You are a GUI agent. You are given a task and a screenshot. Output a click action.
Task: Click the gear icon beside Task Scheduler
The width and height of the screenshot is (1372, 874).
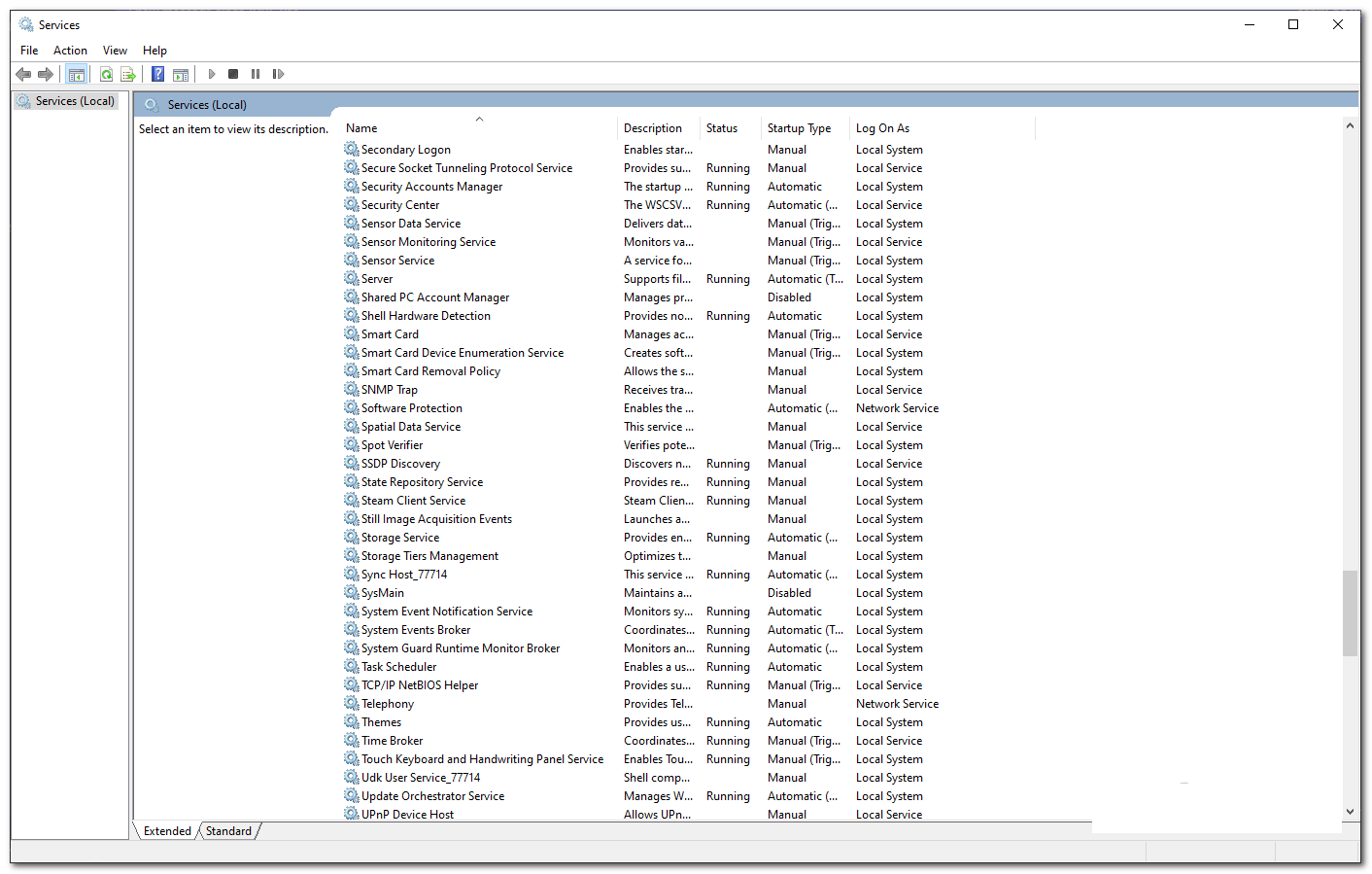(351, 666)
